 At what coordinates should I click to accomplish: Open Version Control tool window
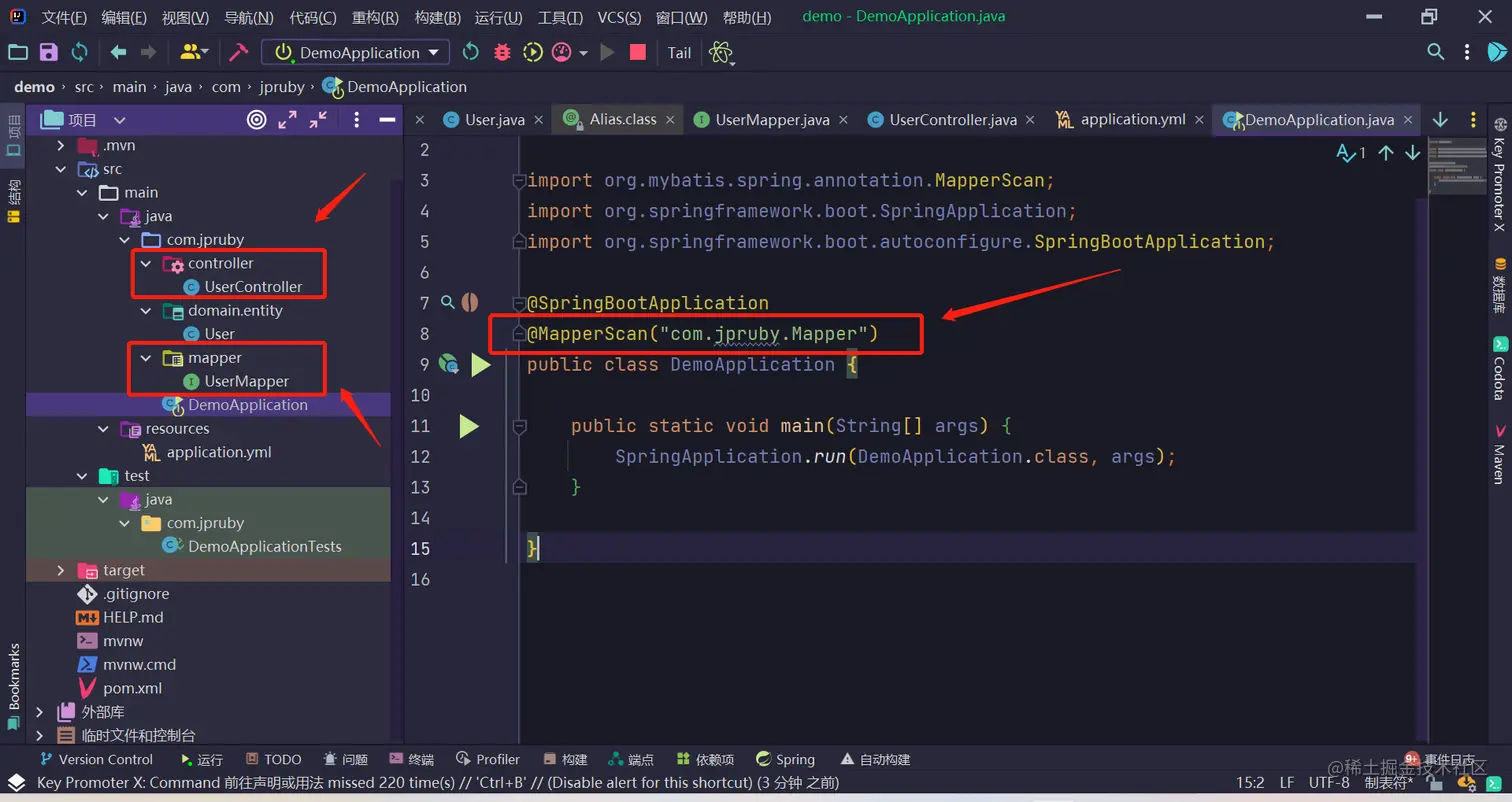point(95,759)
